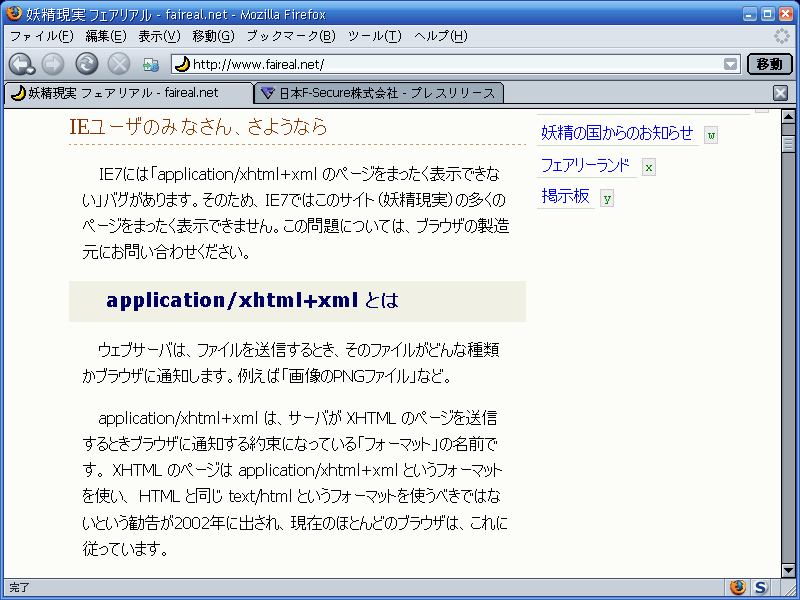Open the ブックマーク(B) menu
The width and height of the screenshot is (800, 600).
291,36
